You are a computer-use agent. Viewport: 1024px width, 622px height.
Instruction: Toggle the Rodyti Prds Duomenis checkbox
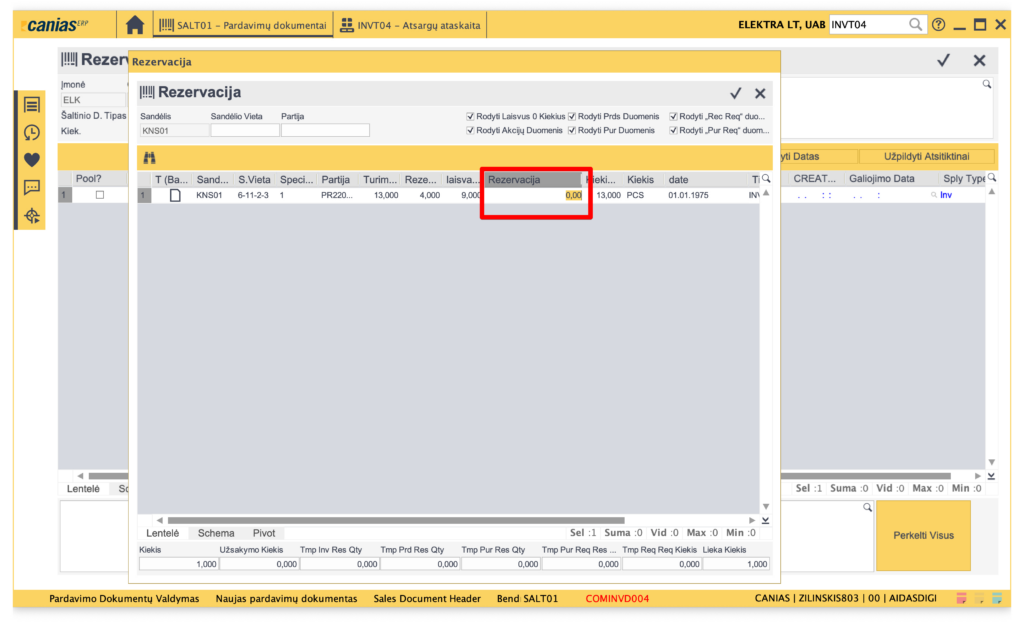tap(572, 116)
